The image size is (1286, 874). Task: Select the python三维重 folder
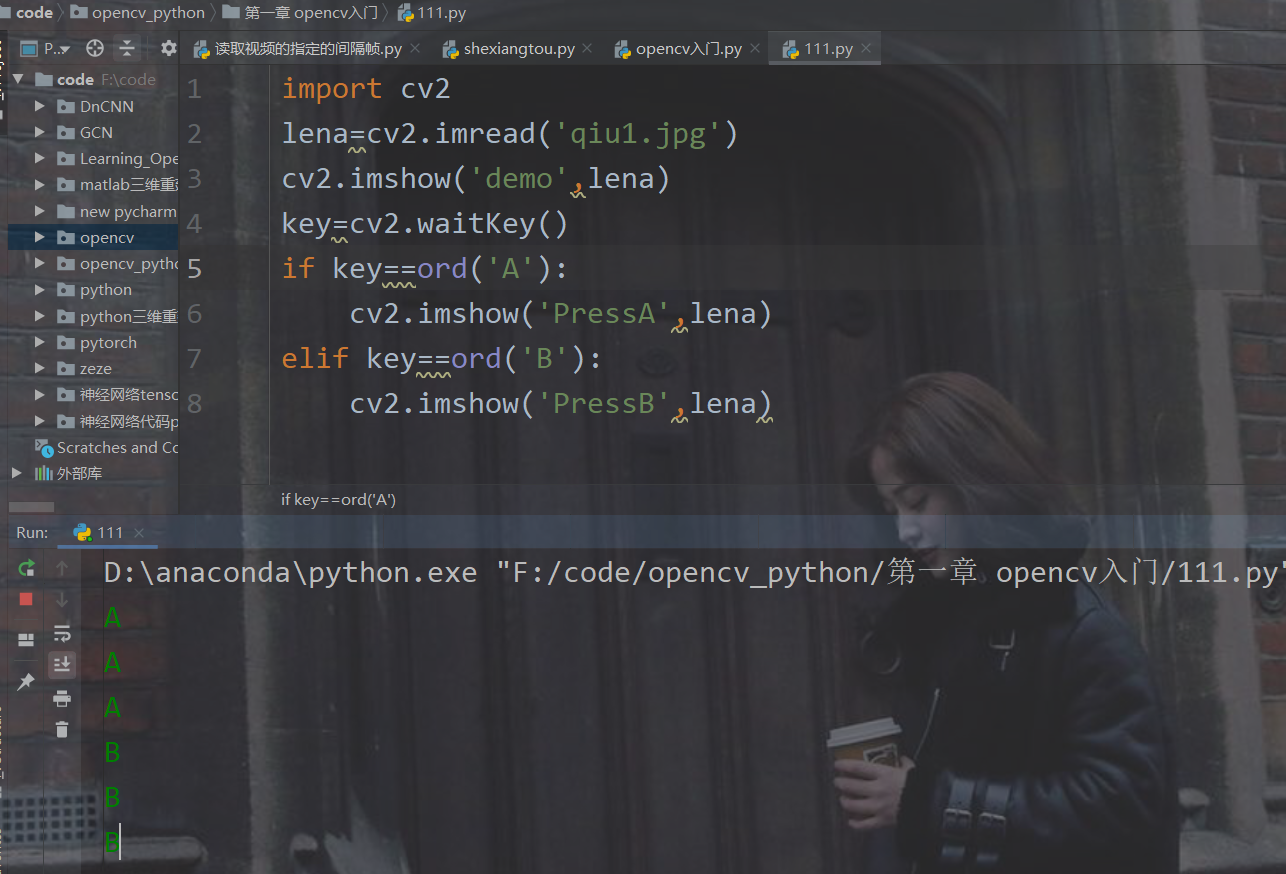click(129, 316)
